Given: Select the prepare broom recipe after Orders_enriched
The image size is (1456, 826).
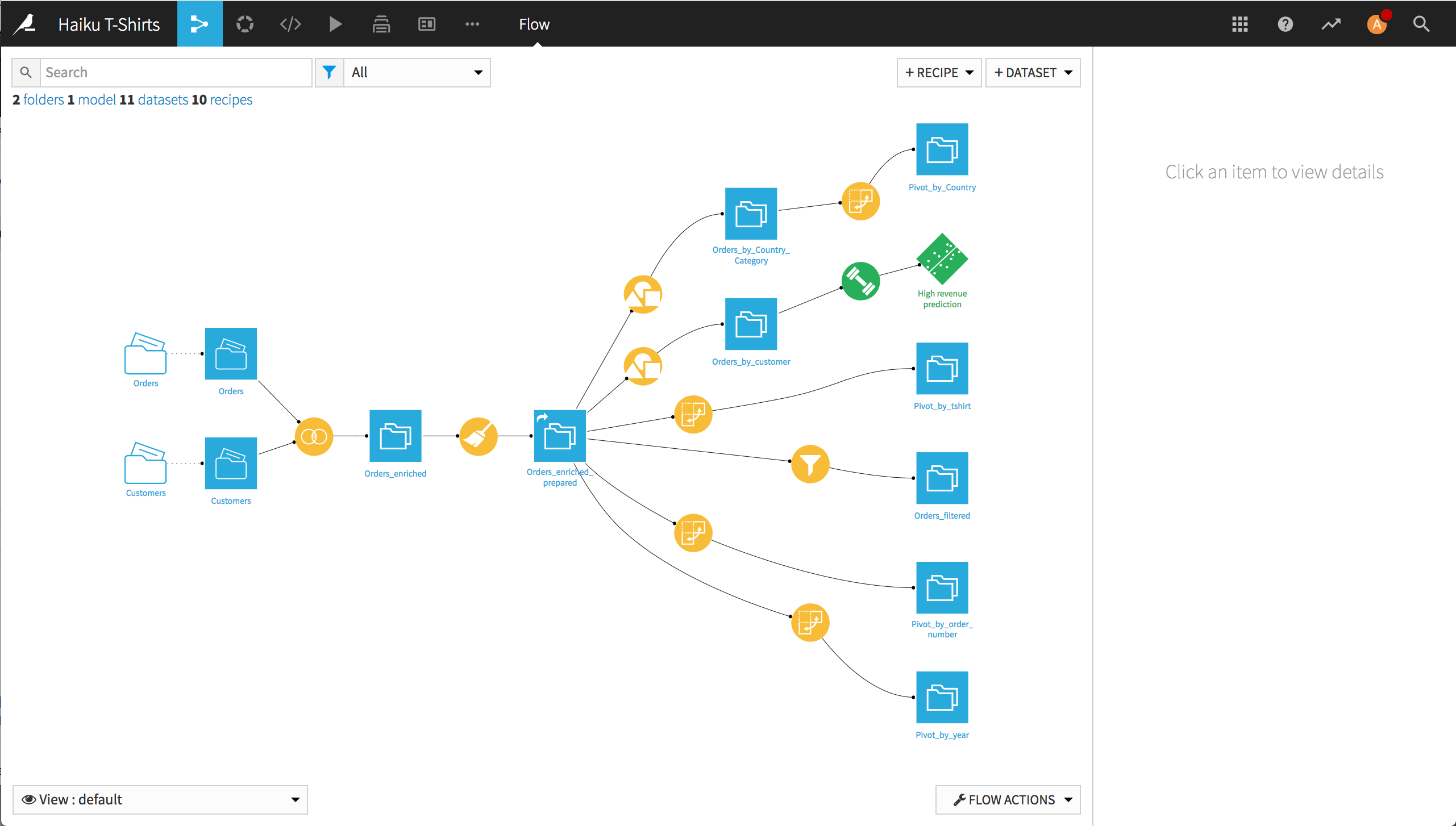Looking at the screenshot, I should click(478, 436).
